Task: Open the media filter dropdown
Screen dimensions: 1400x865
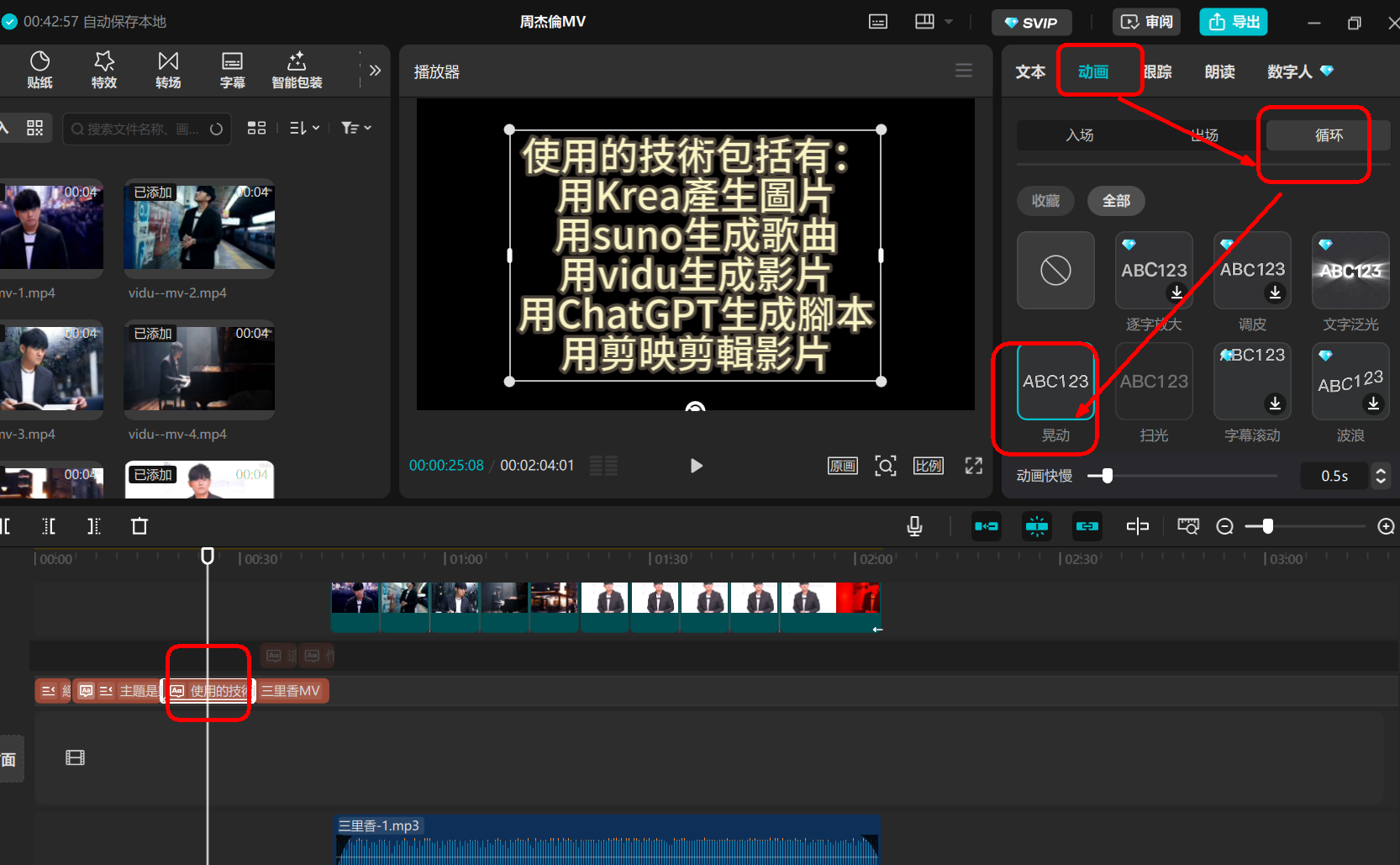Action: [x=356, y=128]
